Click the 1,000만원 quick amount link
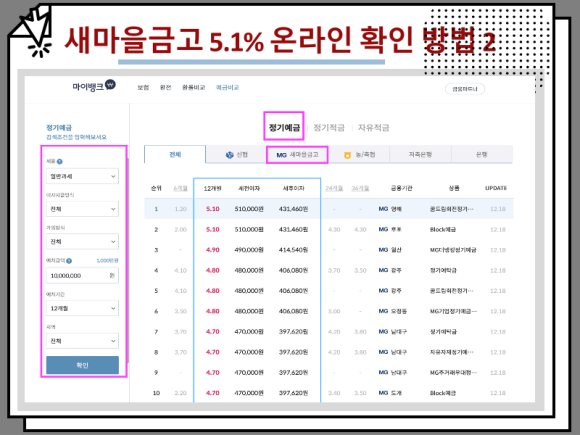This screenshot has height=435, width=580. 107,261
